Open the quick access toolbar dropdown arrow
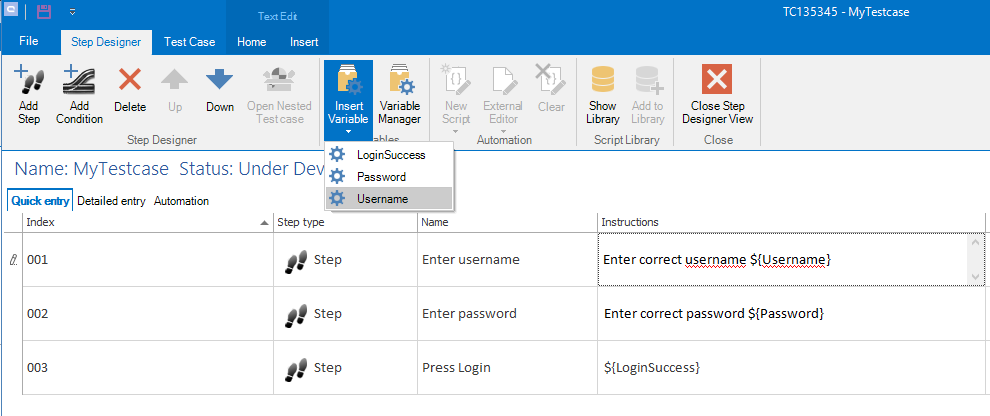This screenshot has height=416, width=990. [x=73, y=13]
